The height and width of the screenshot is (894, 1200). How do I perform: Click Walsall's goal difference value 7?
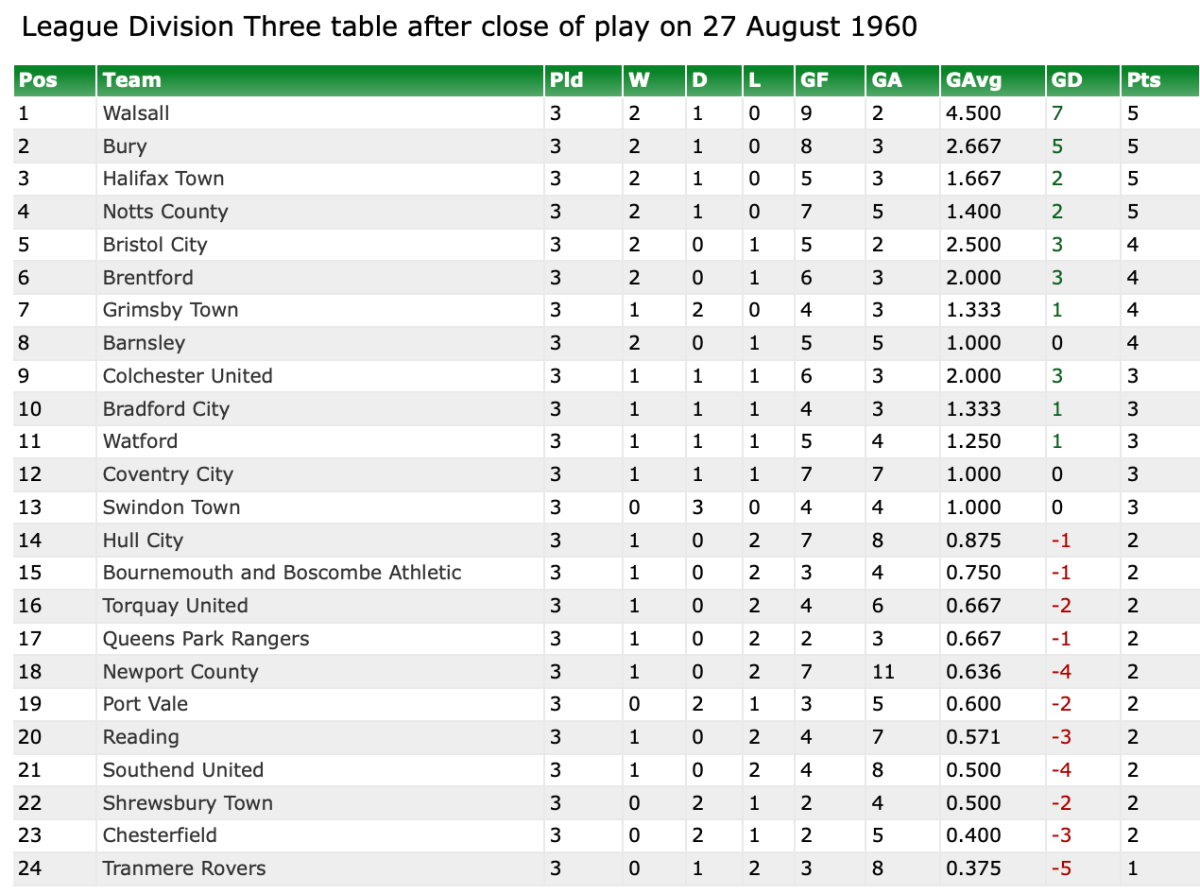click(1057, 113)
